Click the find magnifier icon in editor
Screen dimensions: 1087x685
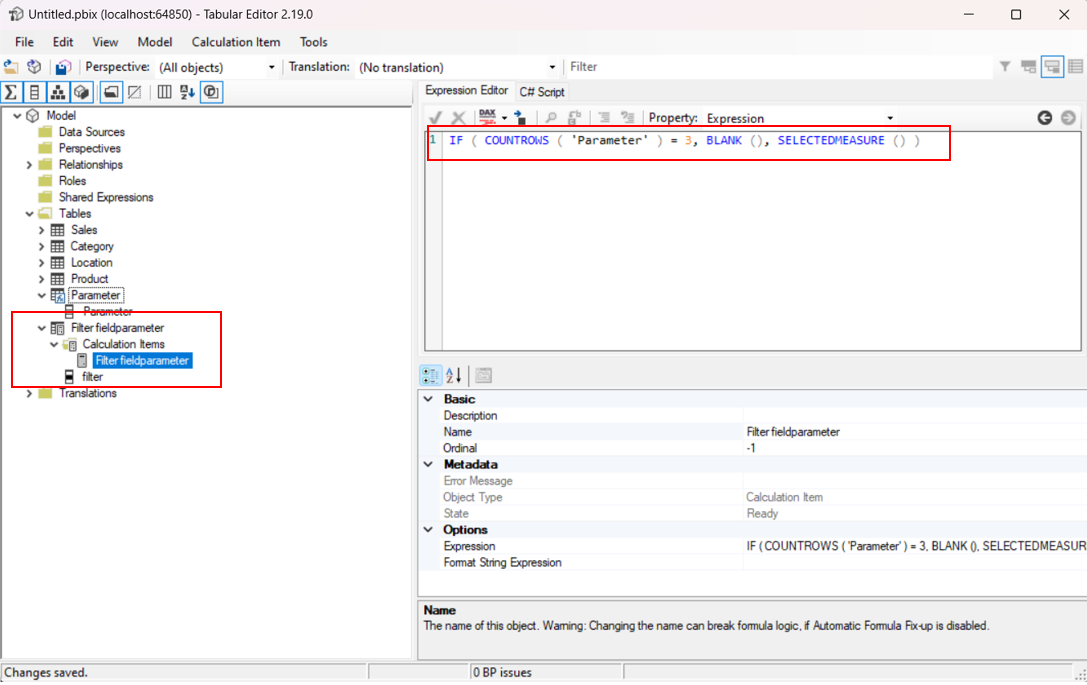coord(551,118)
